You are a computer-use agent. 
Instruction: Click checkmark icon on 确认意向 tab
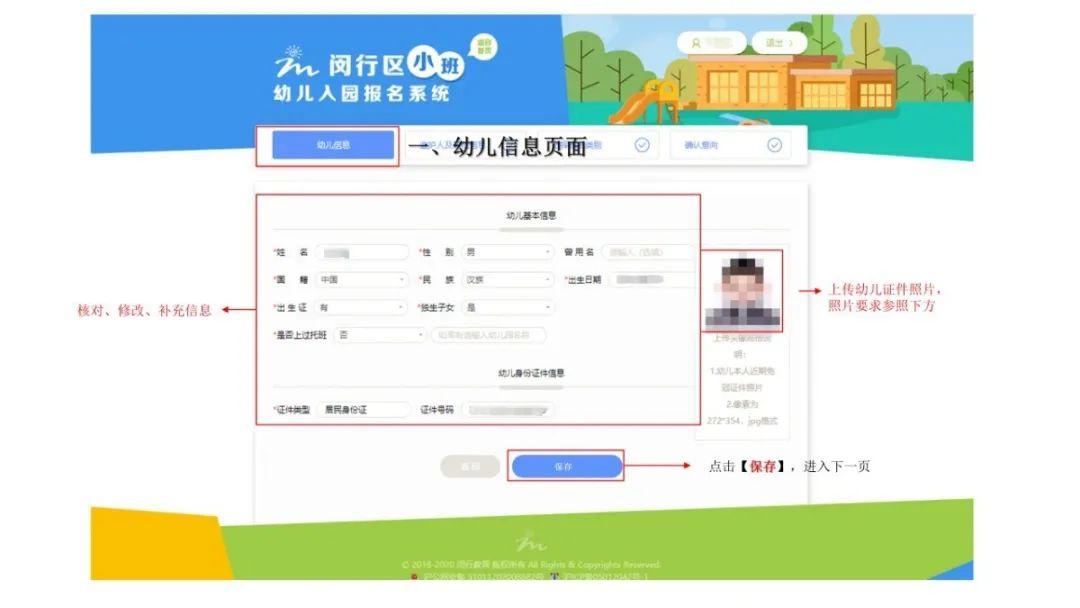tap(775, 145)
